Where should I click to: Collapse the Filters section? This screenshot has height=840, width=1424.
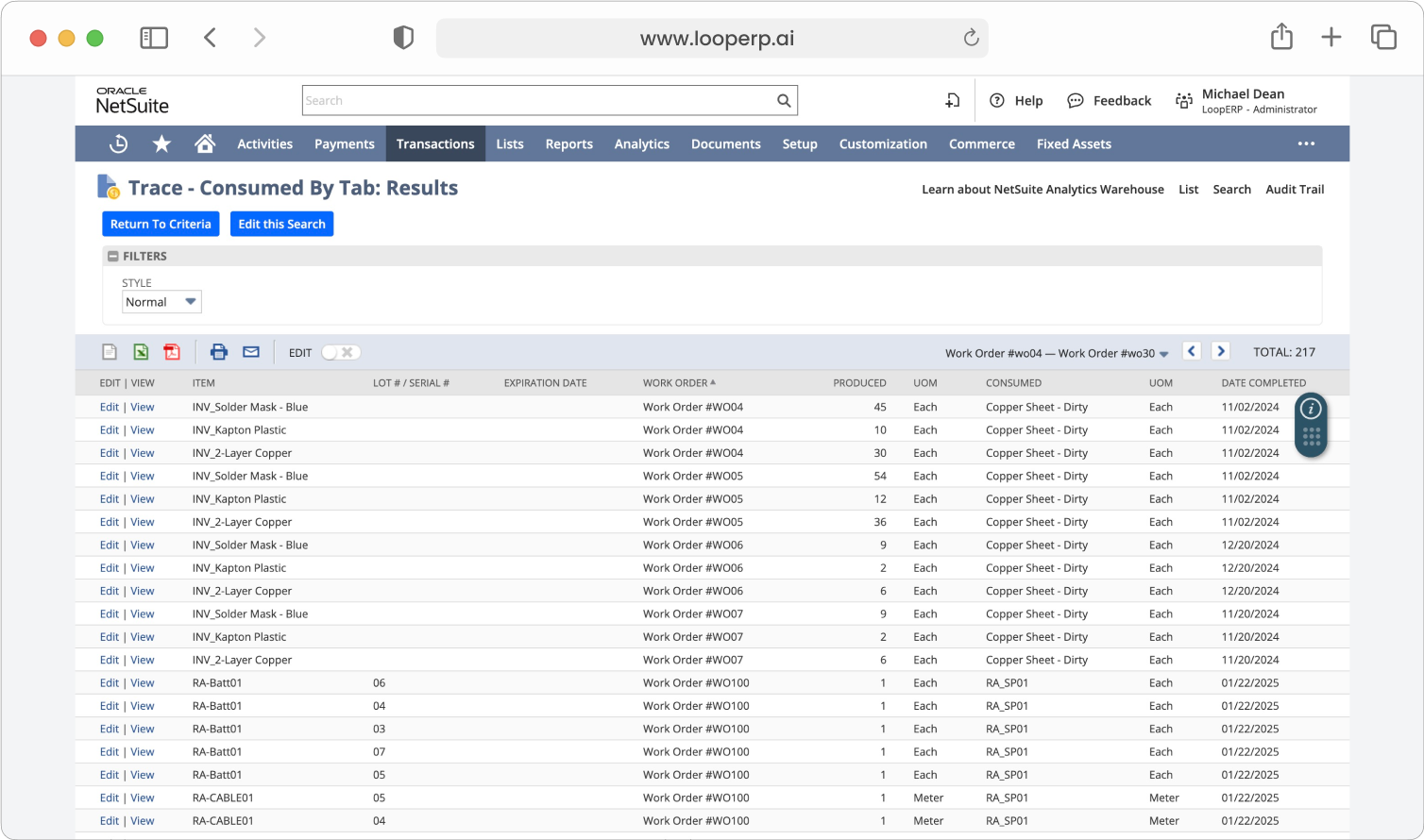pos(113,257)
